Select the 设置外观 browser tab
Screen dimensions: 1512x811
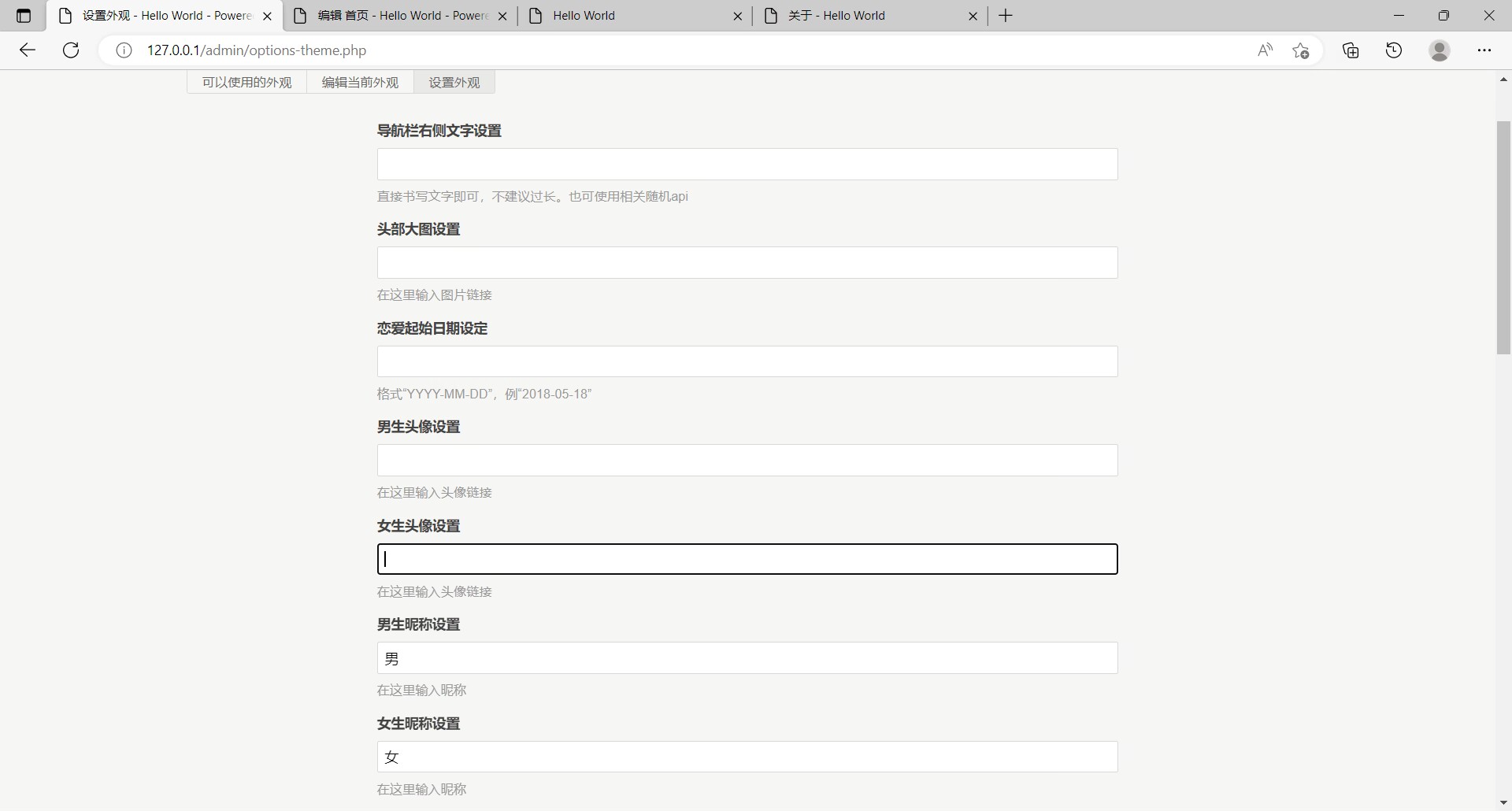point(165,16)
